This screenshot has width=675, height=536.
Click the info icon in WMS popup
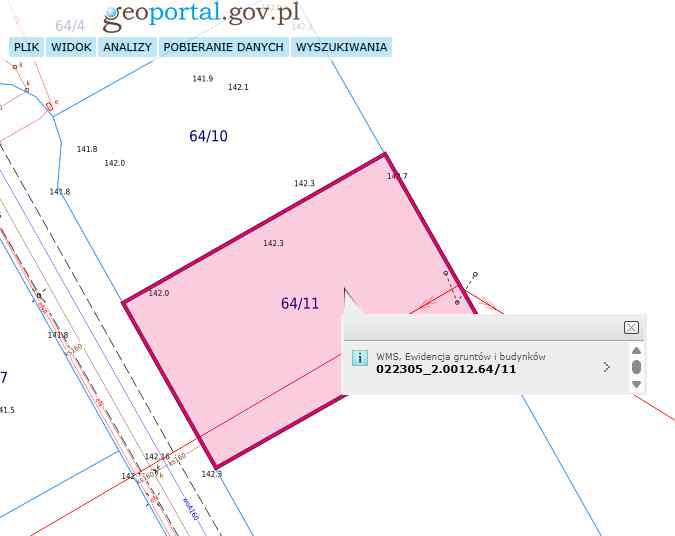(361, 359)
